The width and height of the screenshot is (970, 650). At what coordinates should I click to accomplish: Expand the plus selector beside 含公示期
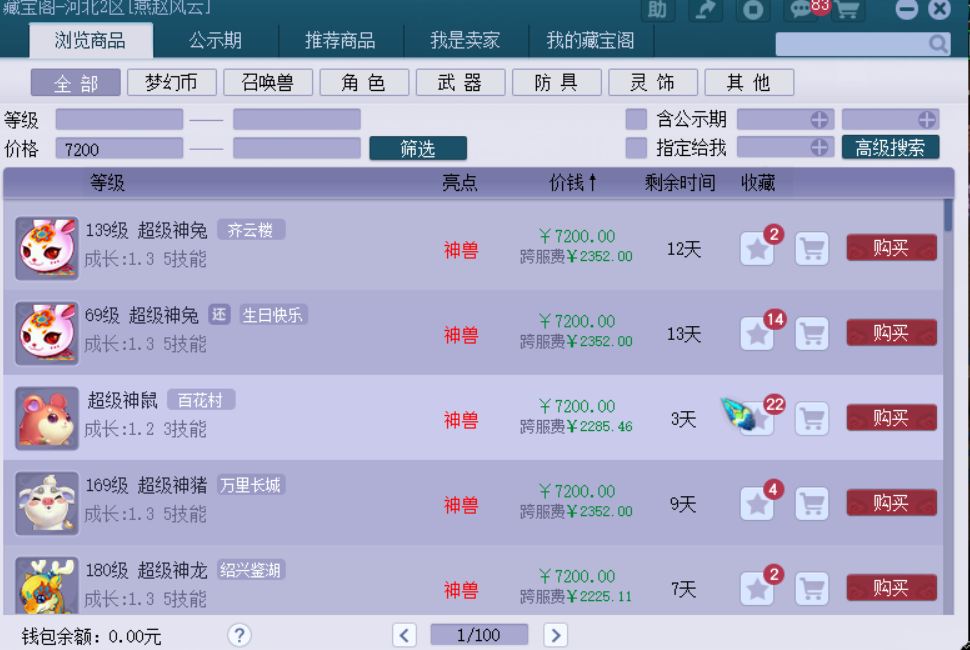click(x=819, y=119)
